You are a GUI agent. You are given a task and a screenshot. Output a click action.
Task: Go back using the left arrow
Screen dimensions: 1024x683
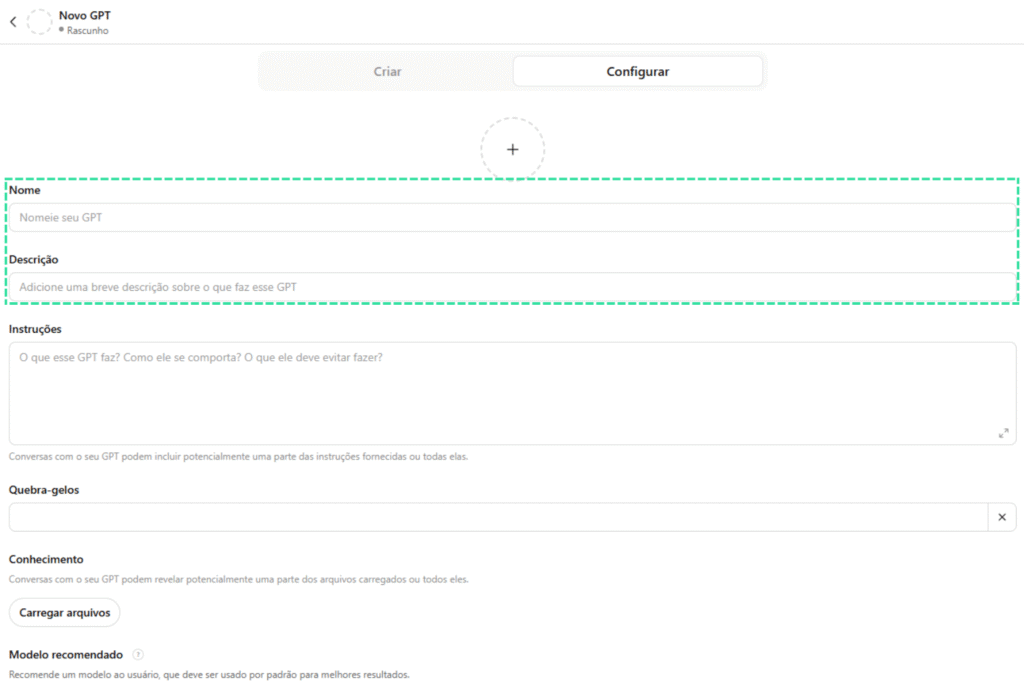(x=13, y=22)
